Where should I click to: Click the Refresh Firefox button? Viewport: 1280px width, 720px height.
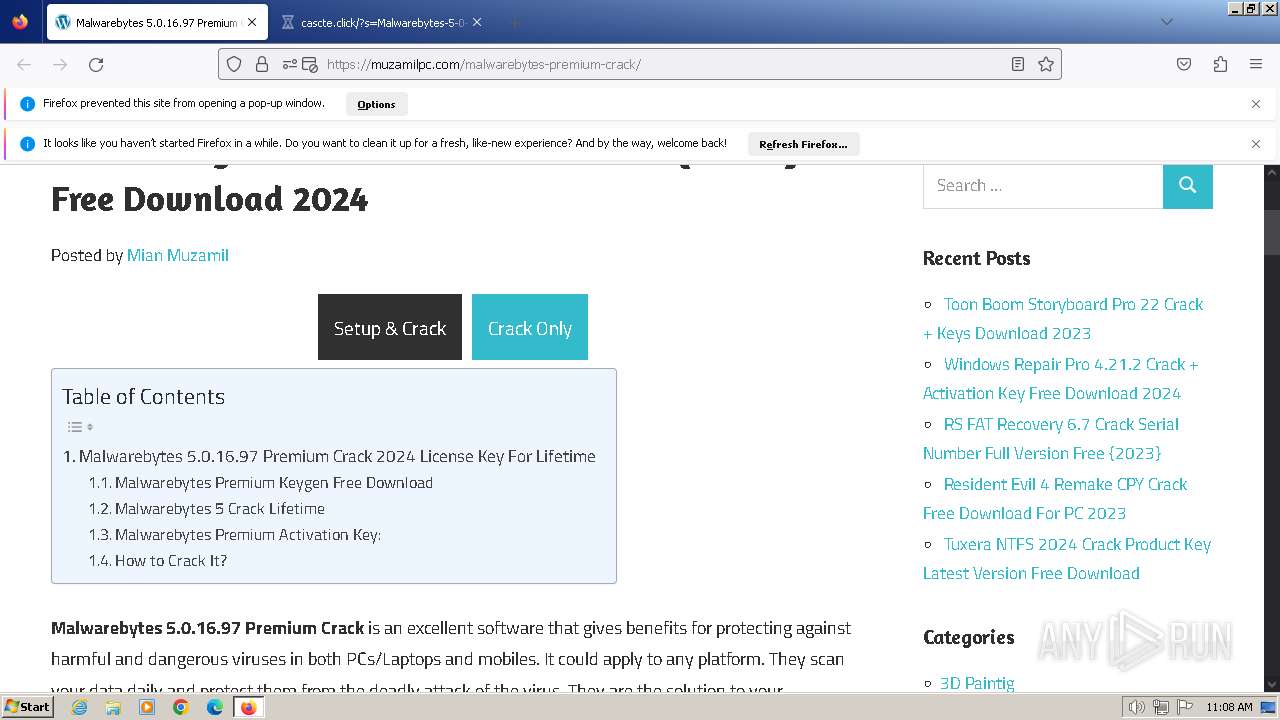[803, 144]
